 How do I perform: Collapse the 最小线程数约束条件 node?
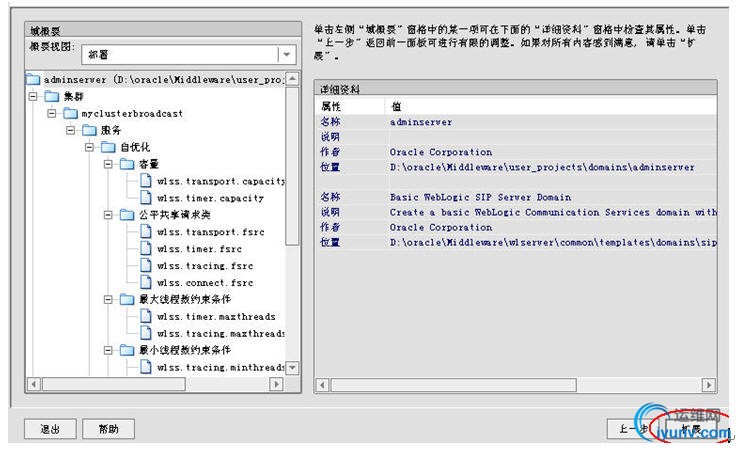pos(108,350)
